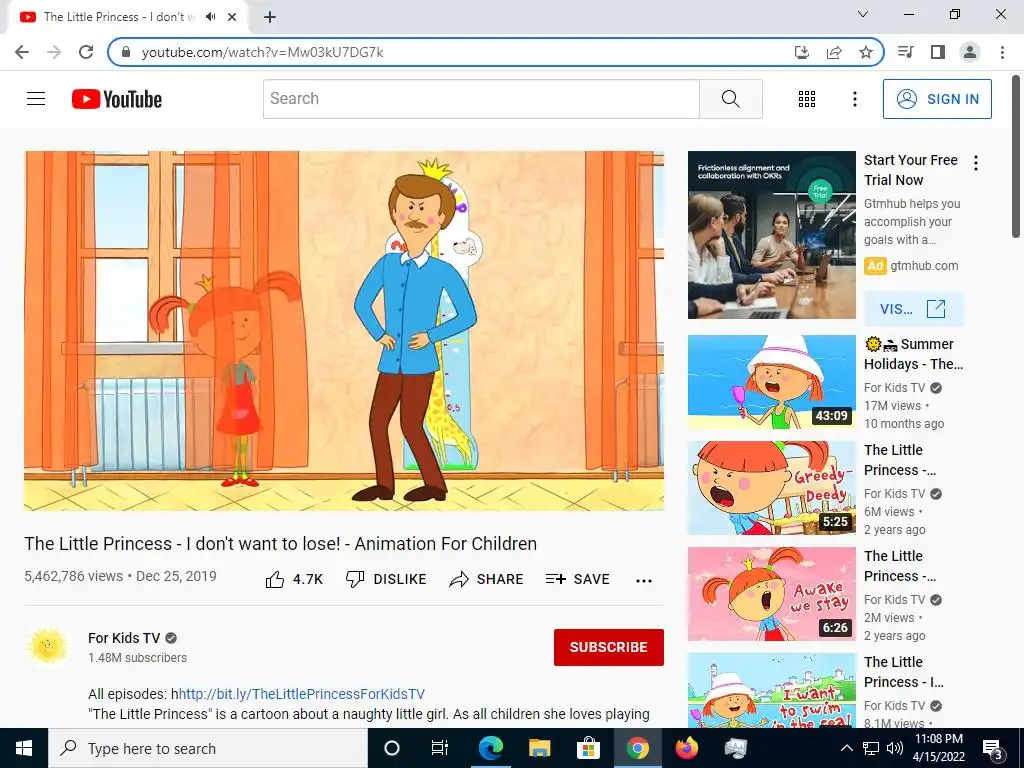Viewport: 1024px width, 768px height.
Task: Open For Kids TV channel avatar
Action: (48, 646)
